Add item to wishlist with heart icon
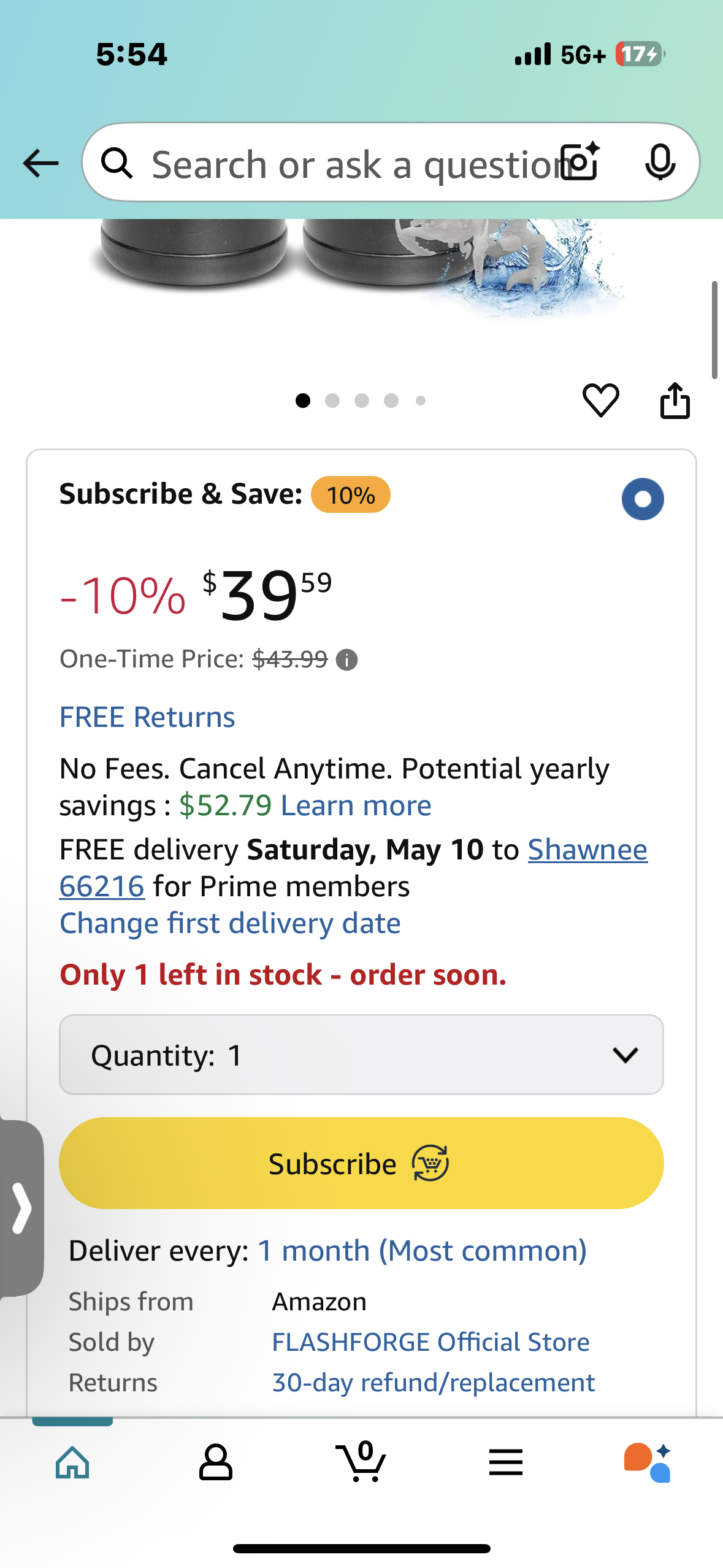This screenshot has height=1568, width=723. pos(600,400)
